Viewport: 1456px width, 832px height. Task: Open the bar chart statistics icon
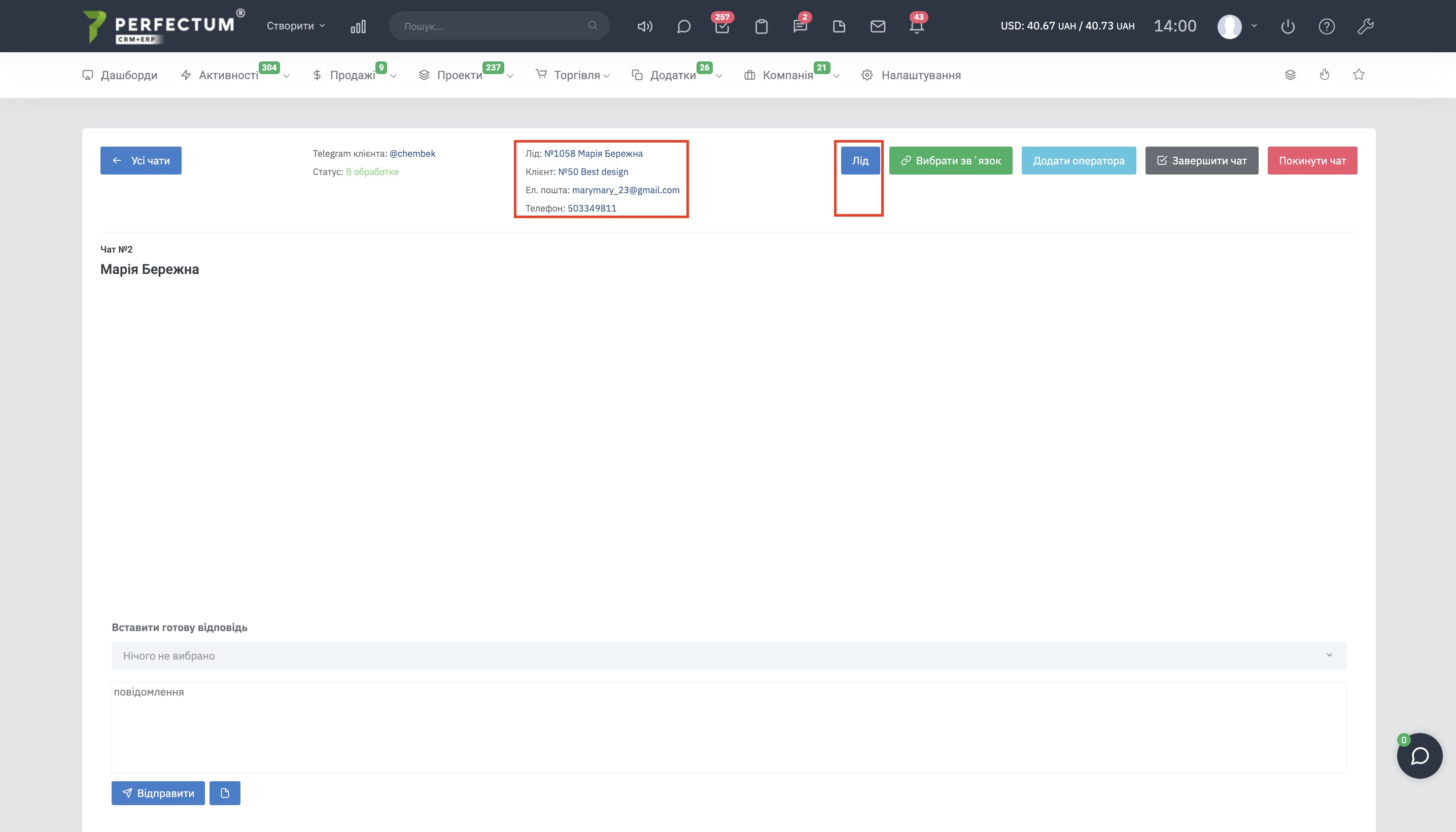click(358, 26)
